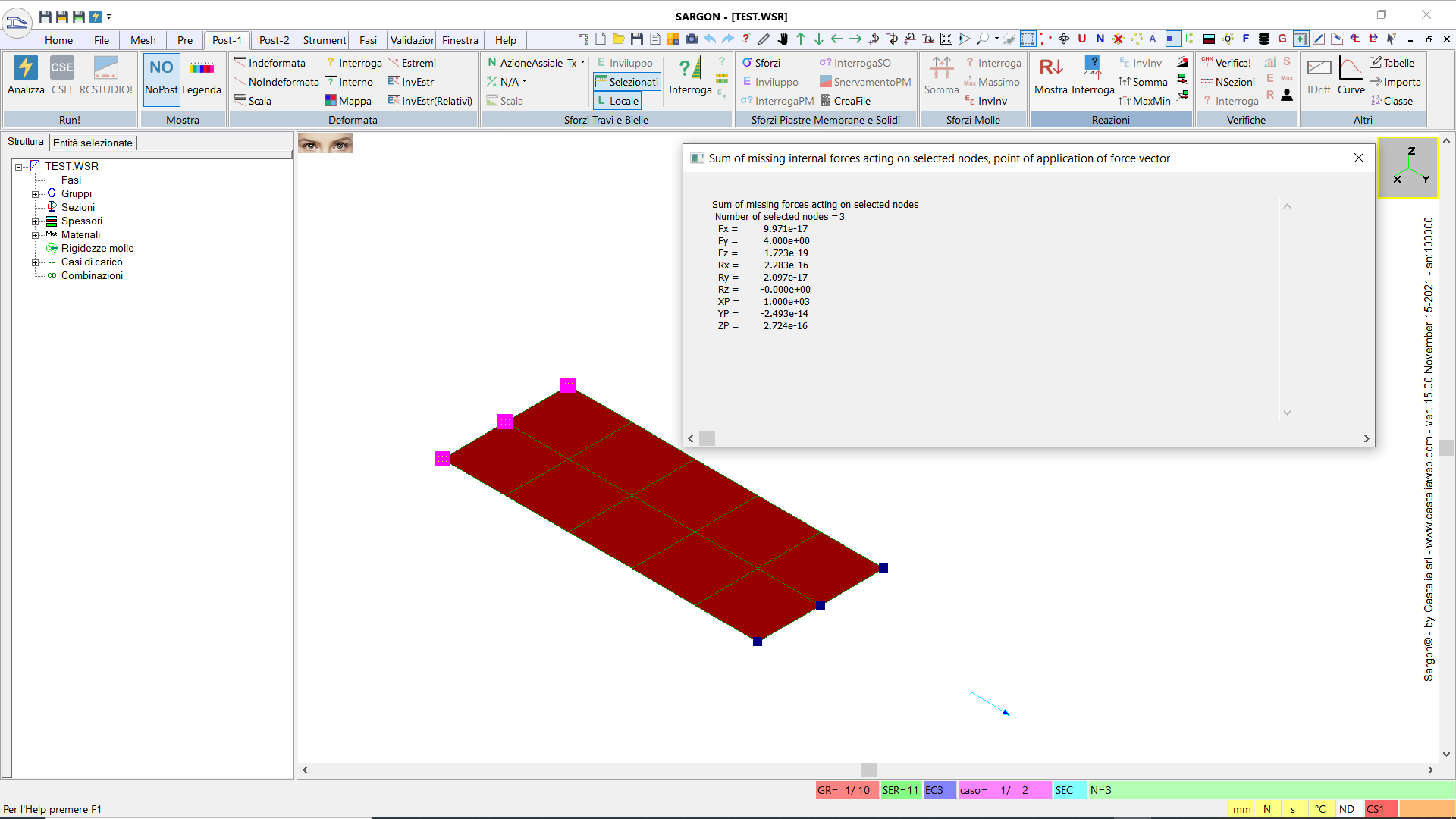The image size is (1456, 819).
Task: Expand the Casi di carico node
Action: click(35, 262)
